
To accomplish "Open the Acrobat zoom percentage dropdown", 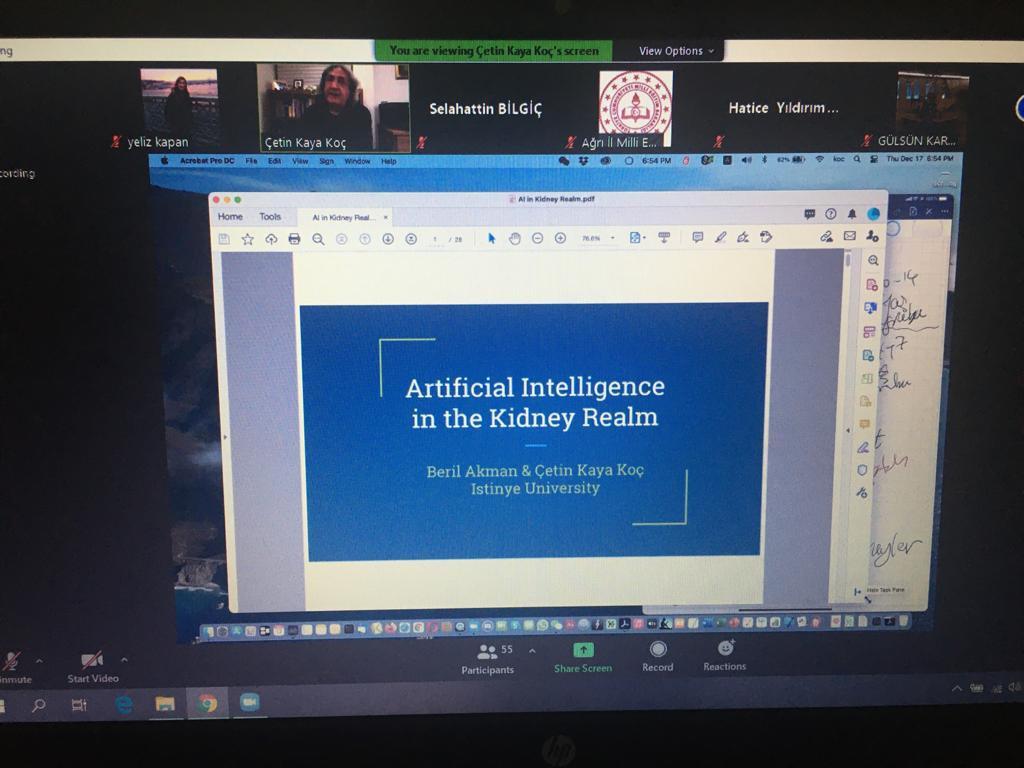I will click(x=598, y=238).
